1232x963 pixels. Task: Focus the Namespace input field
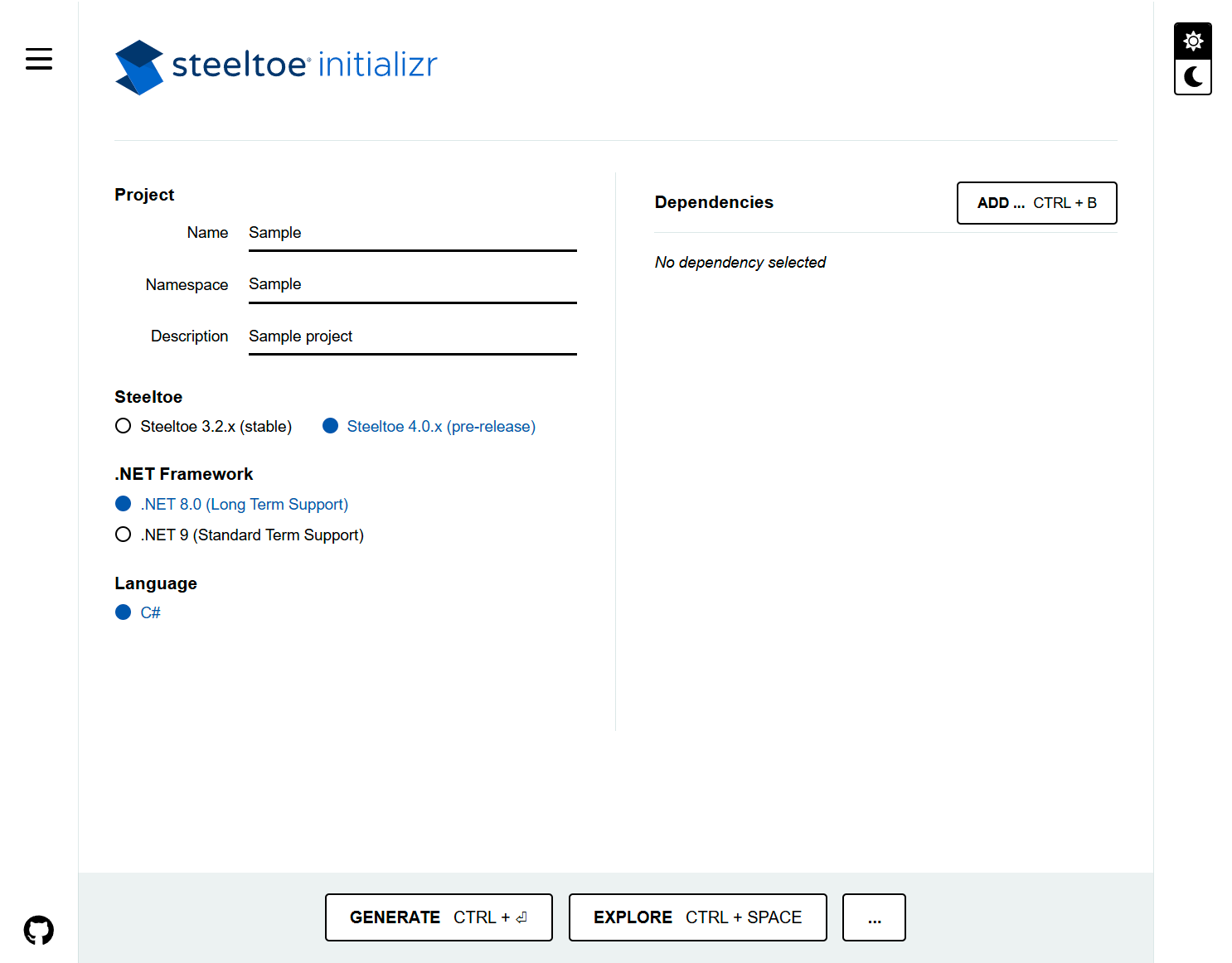pos(413,284)
